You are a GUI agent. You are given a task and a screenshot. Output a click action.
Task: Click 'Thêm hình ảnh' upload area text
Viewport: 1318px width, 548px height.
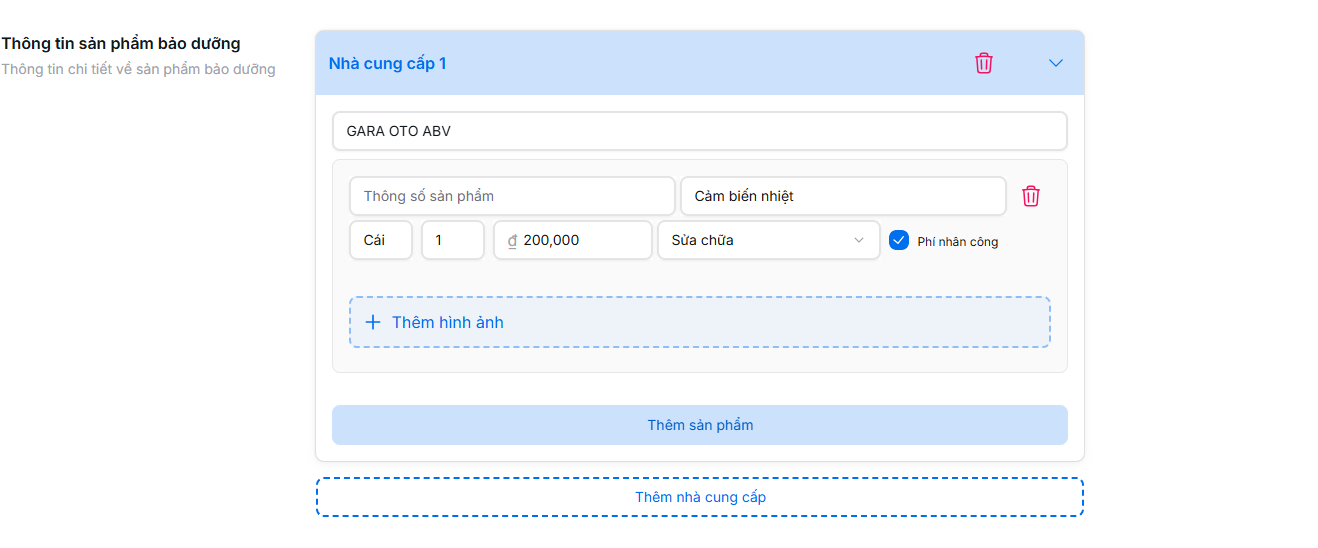448,322
